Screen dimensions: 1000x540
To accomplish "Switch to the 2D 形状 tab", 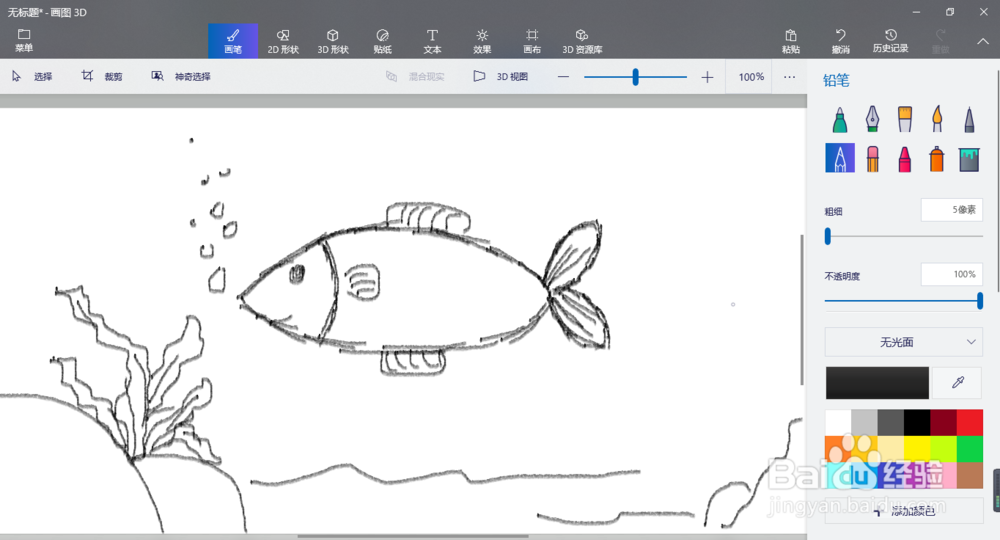I will point(283,41).
